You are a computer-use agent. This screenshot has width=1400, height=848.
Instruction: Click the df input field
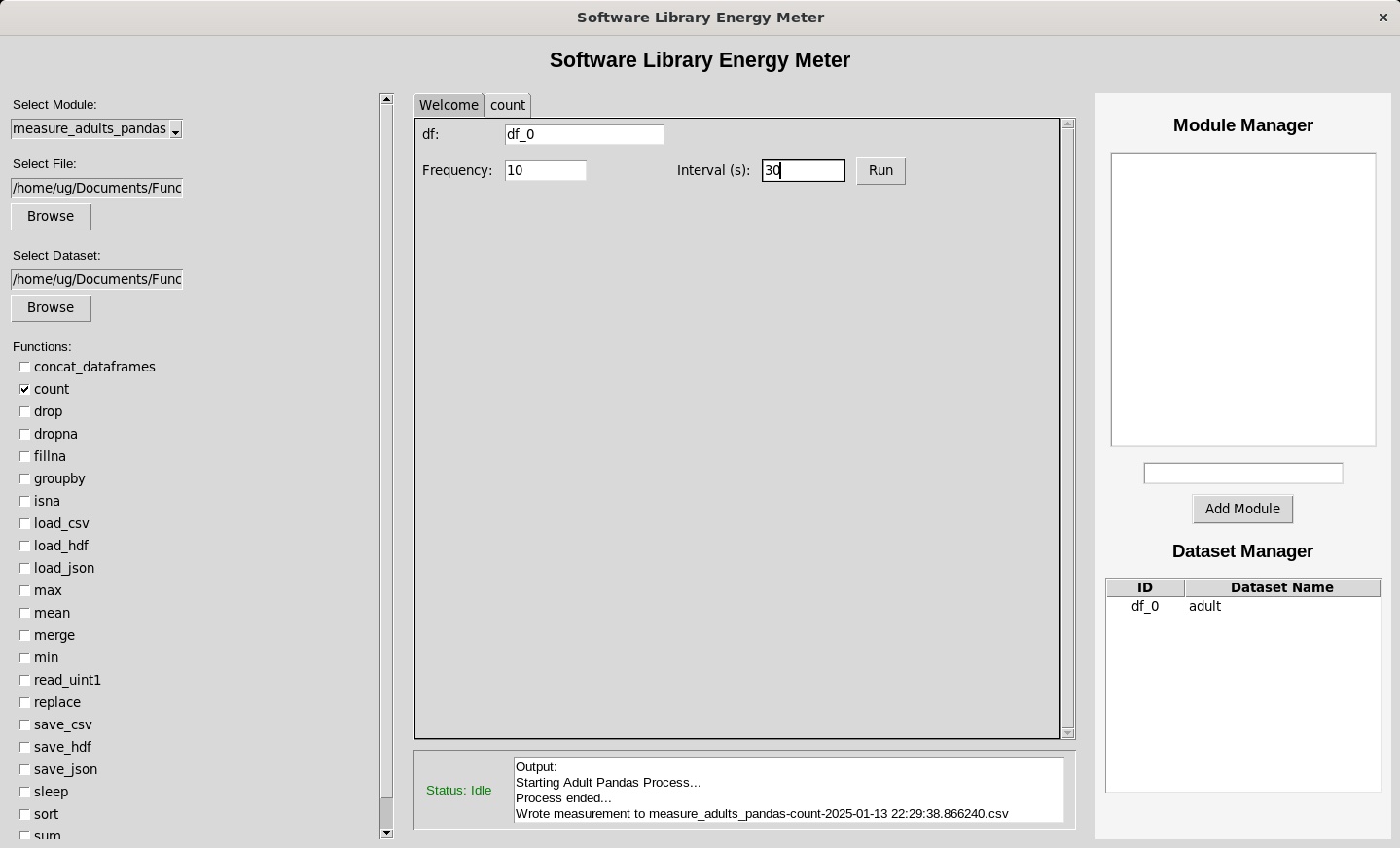pos(585,134)
